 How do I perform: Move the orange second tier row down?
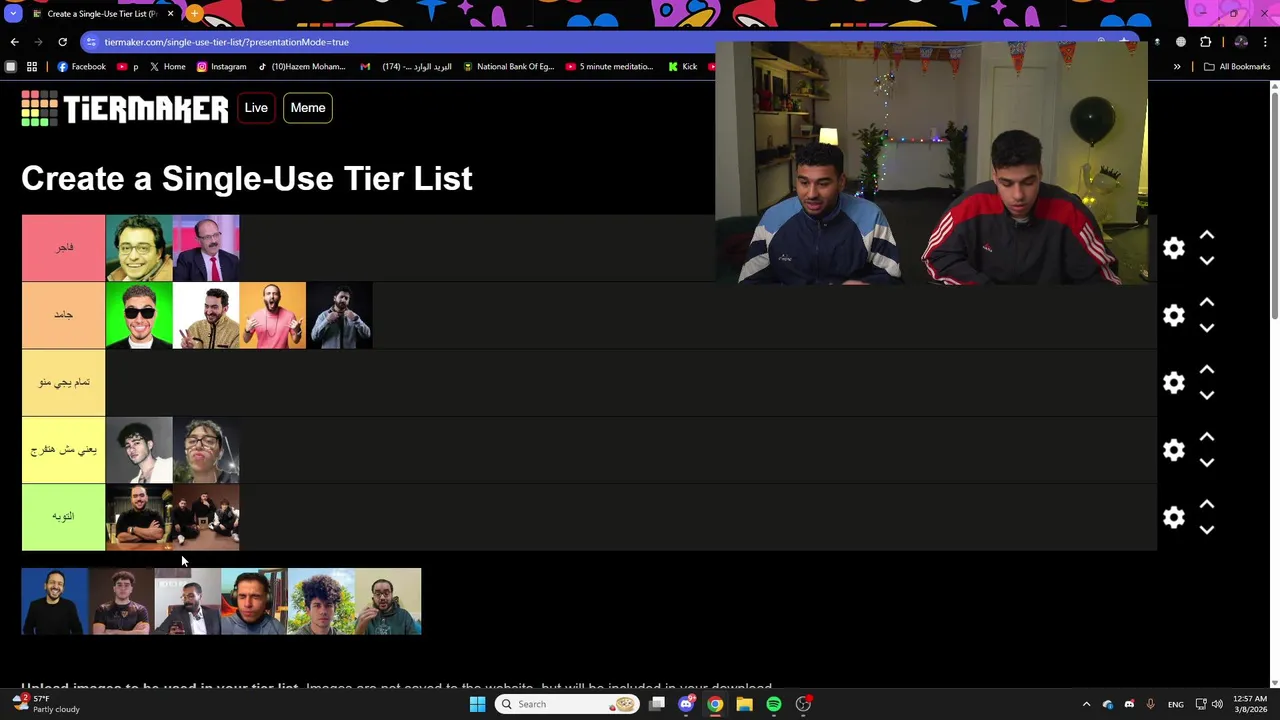[1207, 328]
